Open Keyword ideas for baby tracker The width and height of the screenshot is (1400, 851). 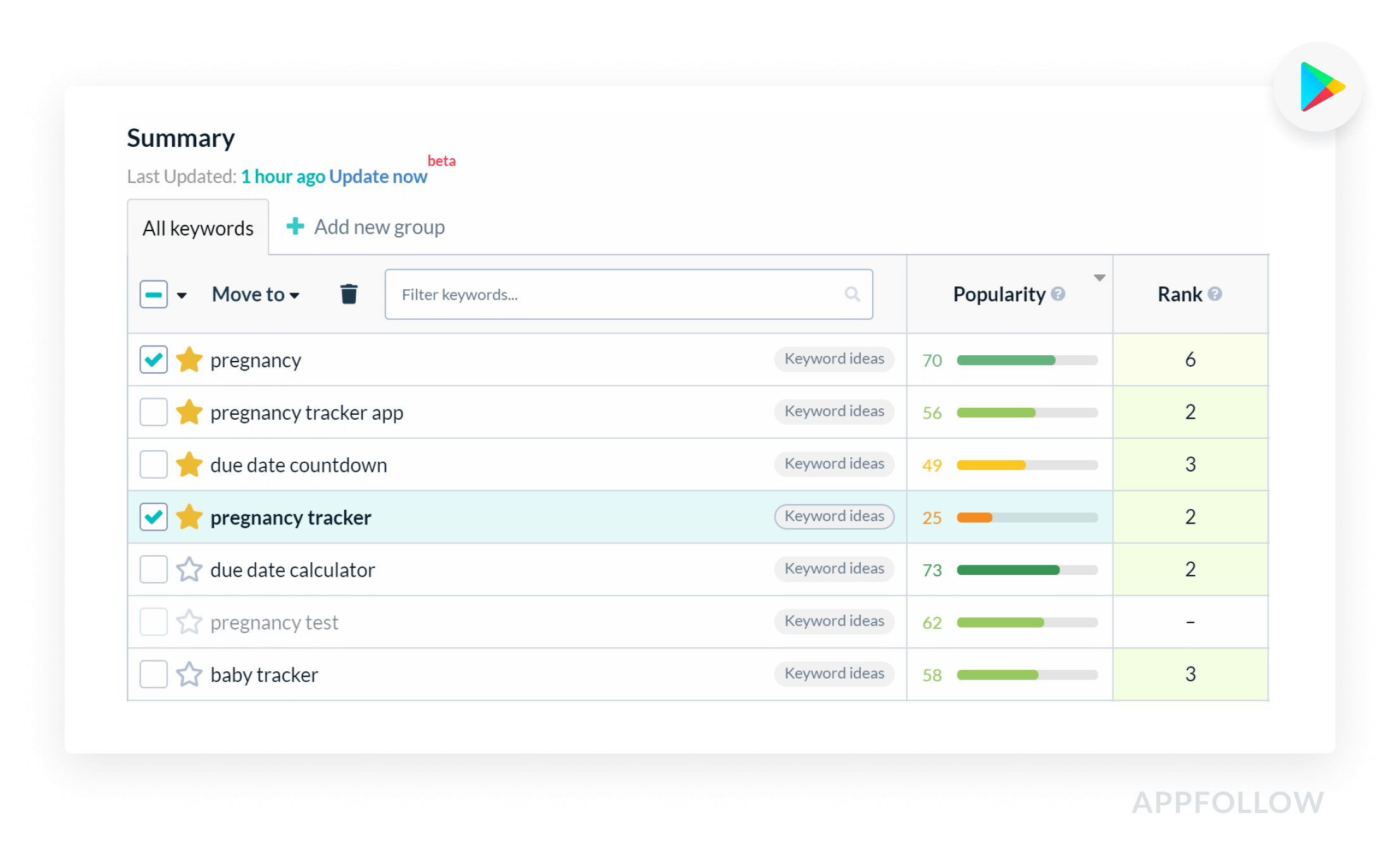click(834, 673)
